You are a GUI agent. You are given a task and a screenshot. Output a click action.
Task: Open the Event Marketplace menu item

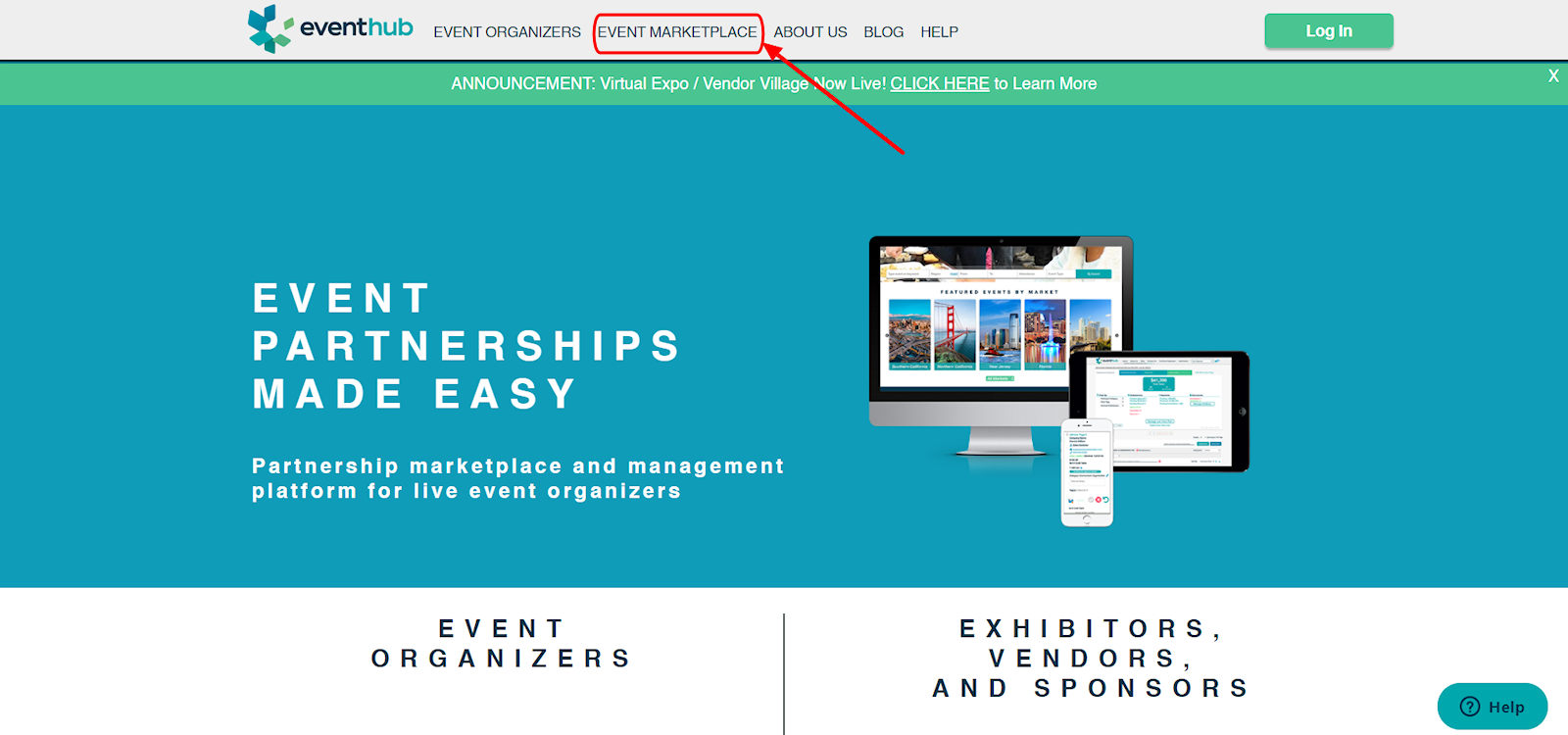coord(677,31)
